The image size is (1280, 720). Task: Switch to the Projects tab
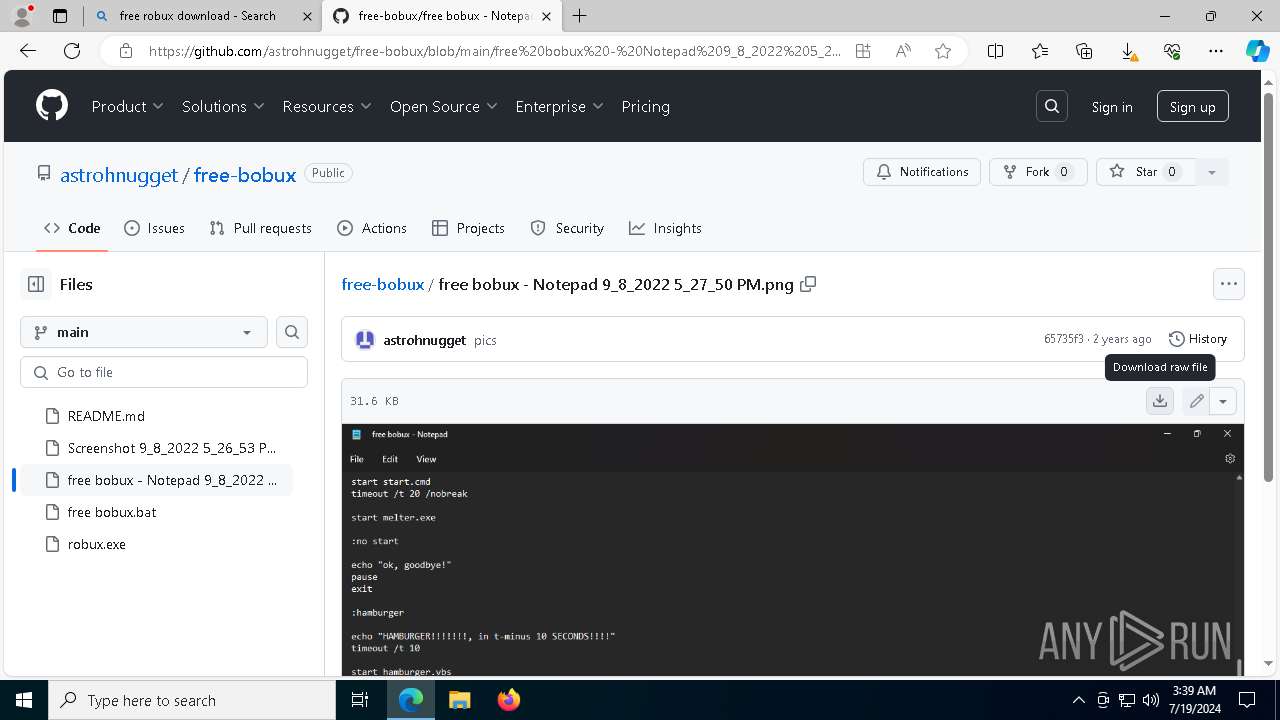(x=468, y=228)
